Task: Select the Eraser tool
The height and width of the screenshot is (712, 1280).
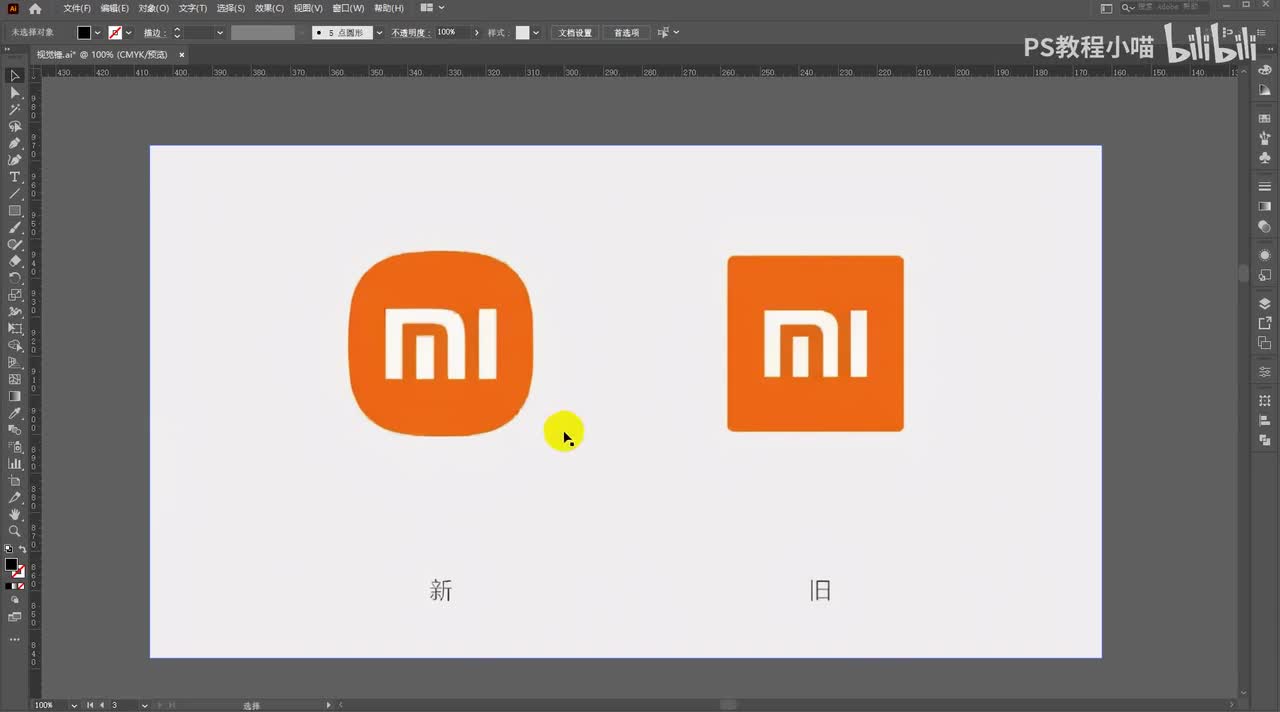Action: [15, 261]
